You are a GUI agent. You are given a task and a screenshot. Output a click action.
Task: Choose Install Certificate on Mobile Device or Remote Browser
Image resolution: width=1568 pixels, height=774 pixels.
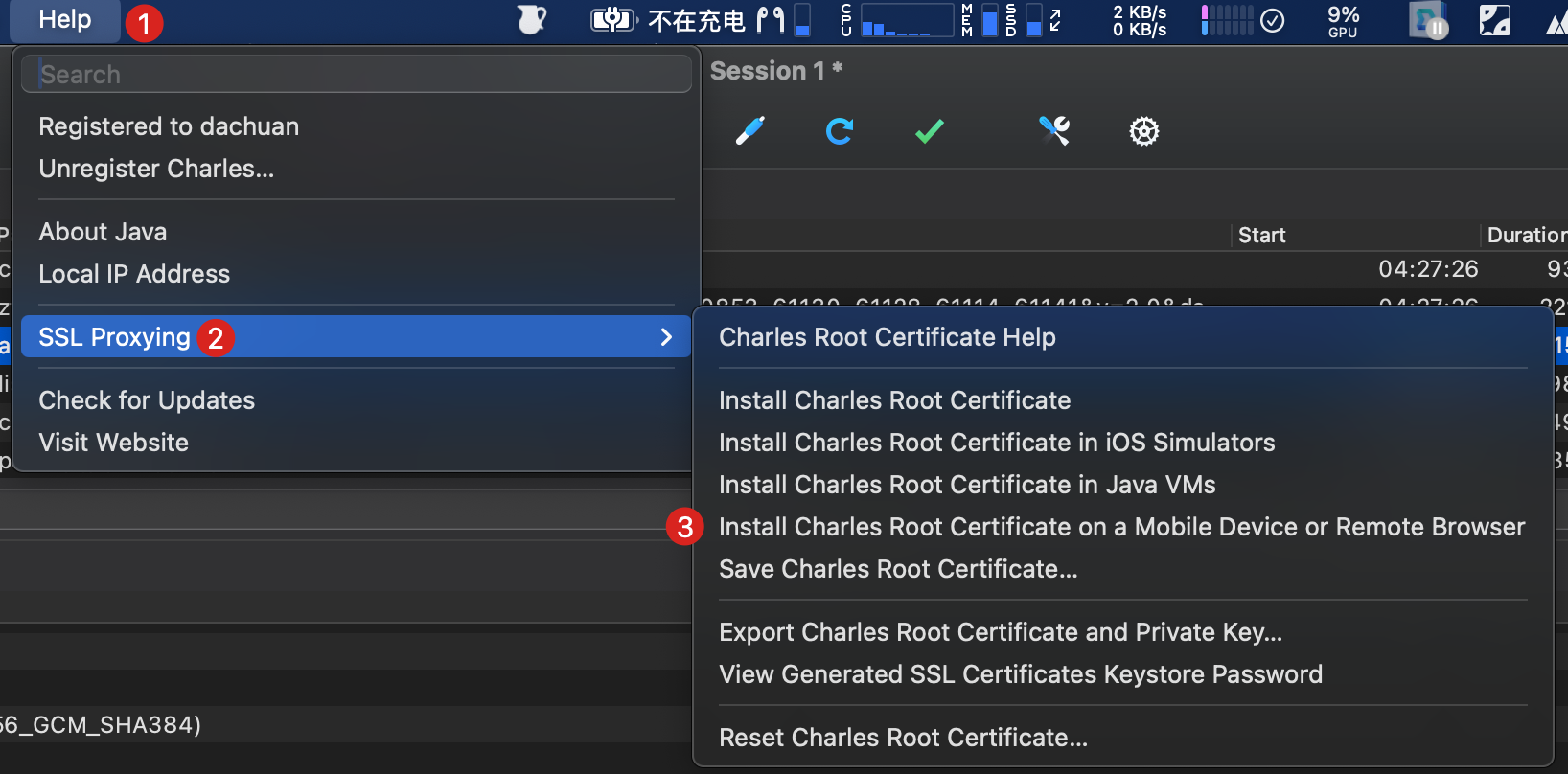(1122, 527)
